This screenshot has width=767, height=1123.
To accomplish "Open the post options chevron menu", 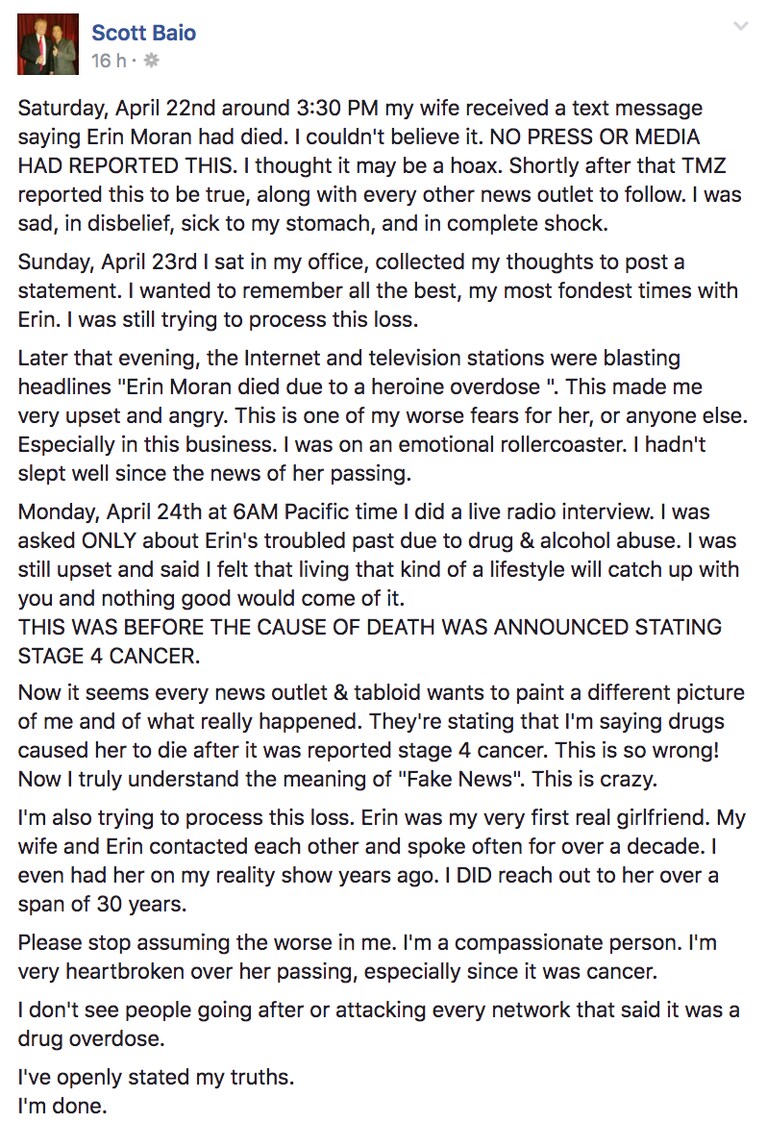I will [741, 26].
